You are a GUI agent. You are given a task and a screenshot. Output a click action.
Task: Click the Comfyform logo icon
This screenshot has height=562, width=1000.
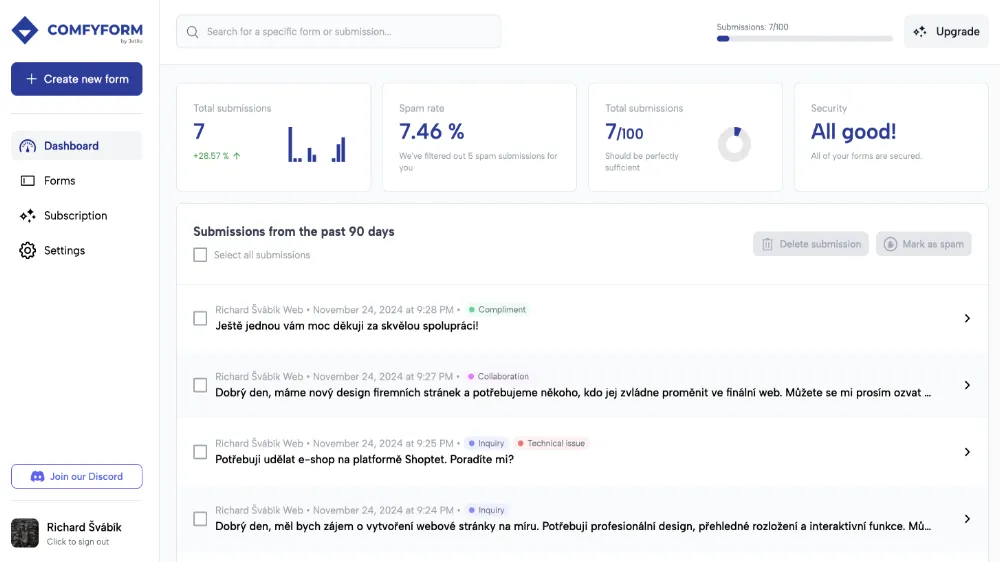tap(25, 30)
